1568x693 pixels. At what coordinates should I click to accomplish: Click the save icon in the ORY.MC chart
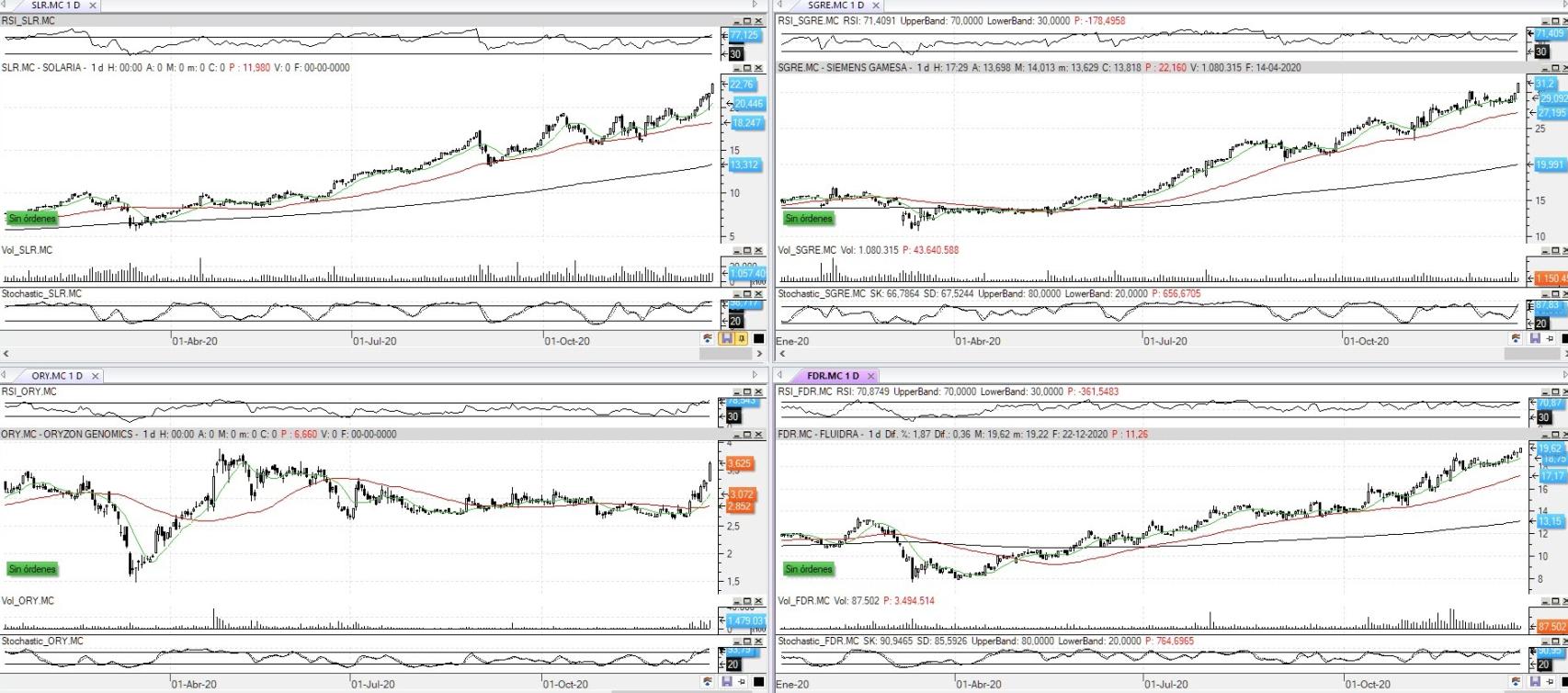726,682
